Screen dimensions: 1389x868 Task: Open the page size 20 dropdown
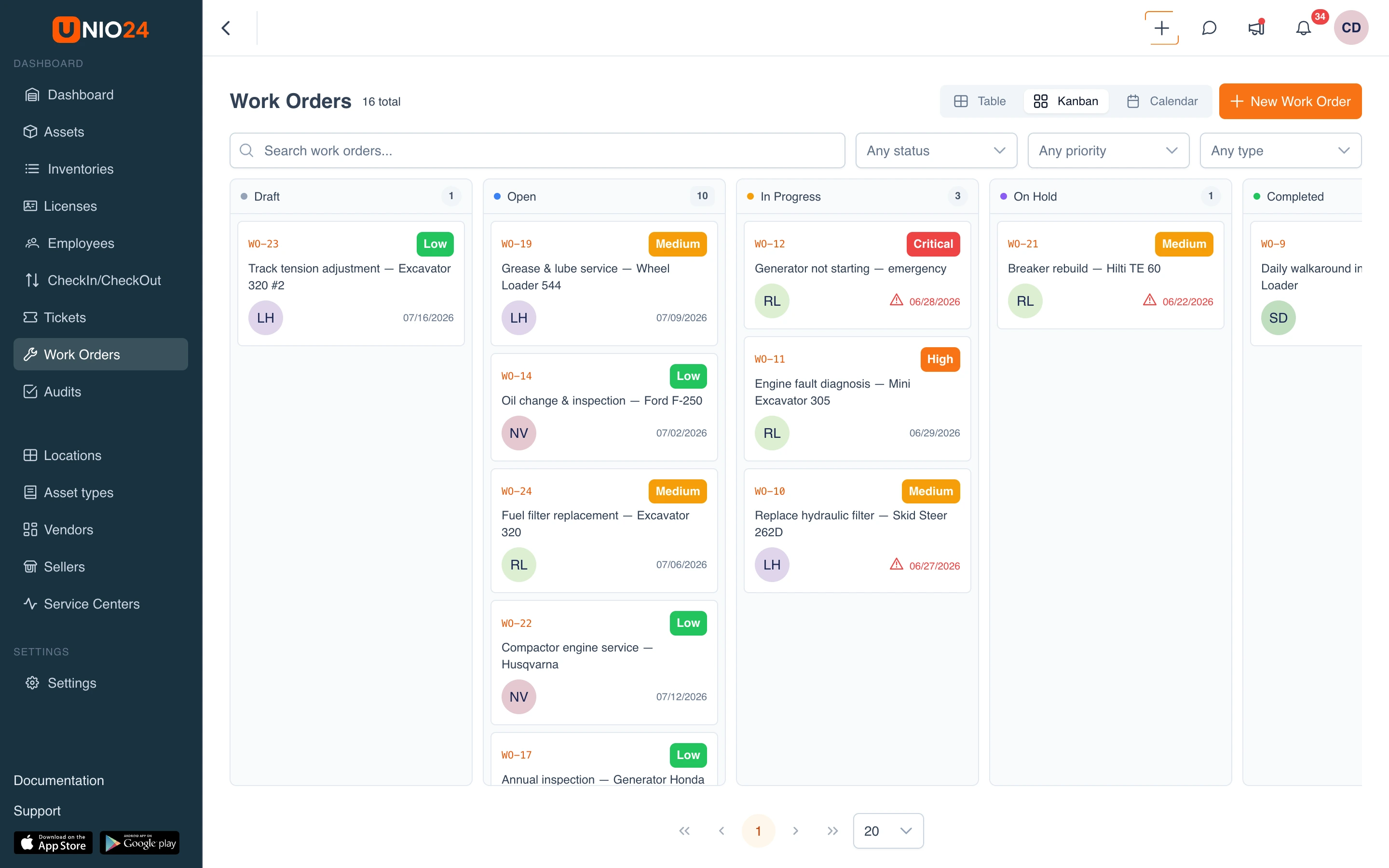(888, 831)
